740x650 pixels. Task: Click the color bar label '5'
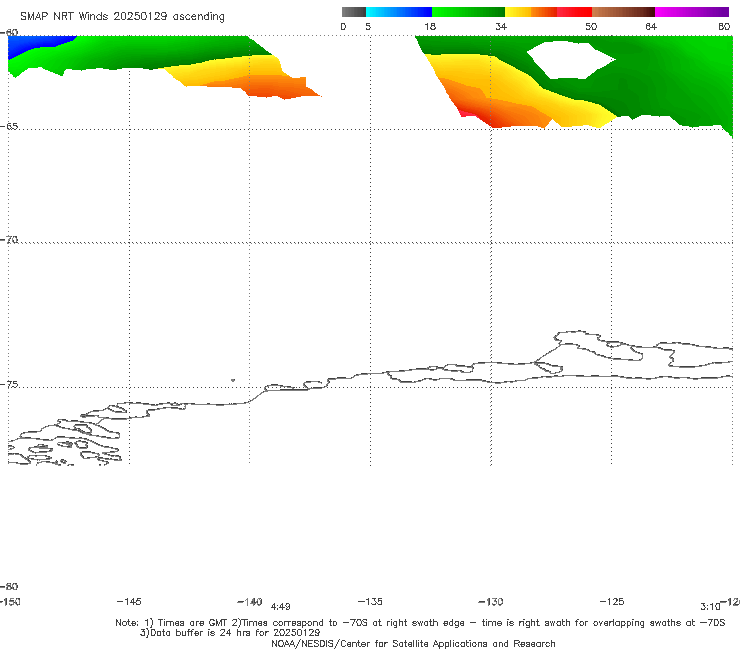pos(368,26)
